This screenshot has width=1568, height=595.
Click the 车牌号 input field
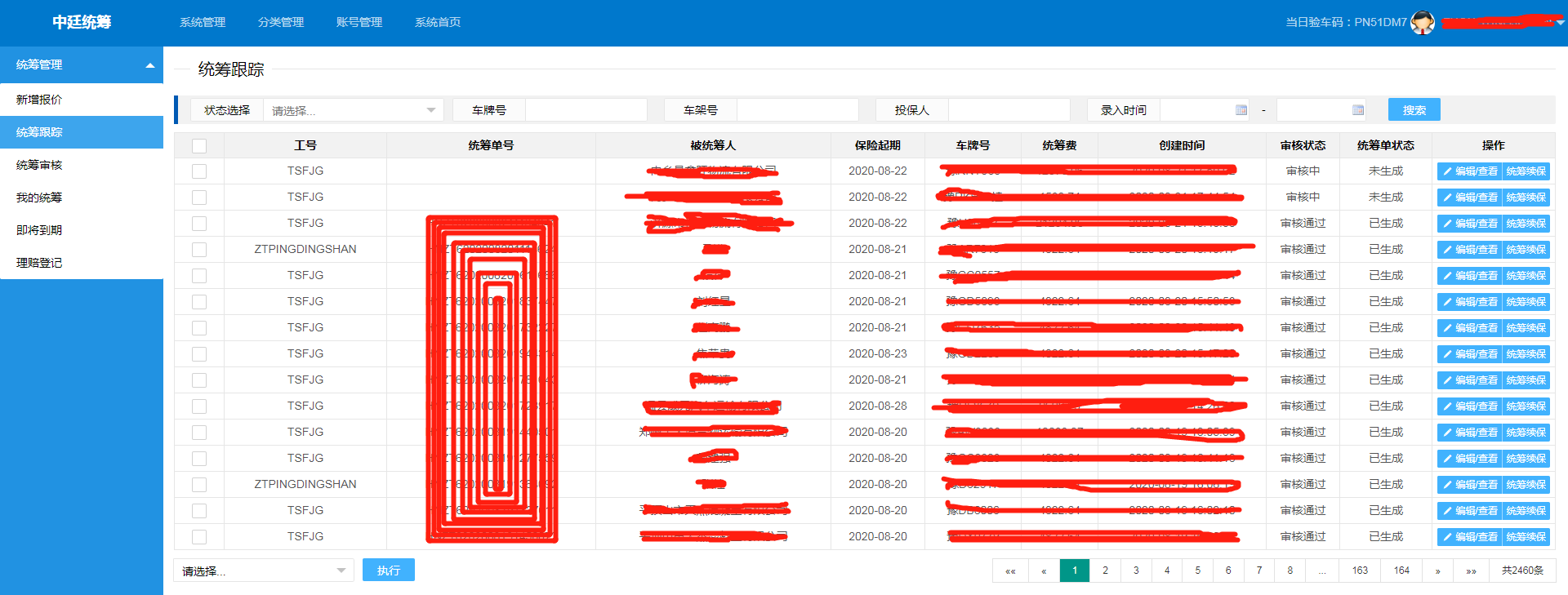tap(586, 110)
